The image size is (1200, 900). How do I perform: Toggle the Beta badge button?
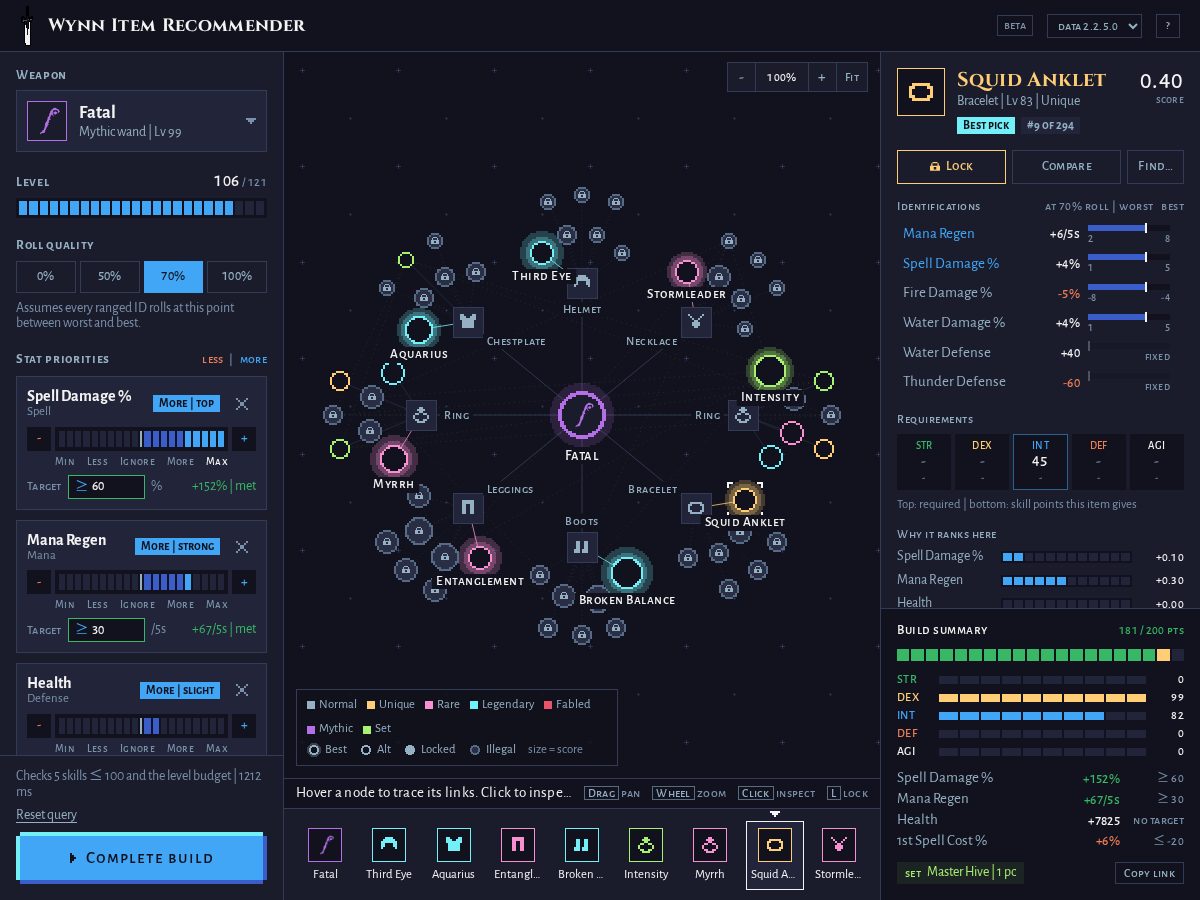point(1015,26)
